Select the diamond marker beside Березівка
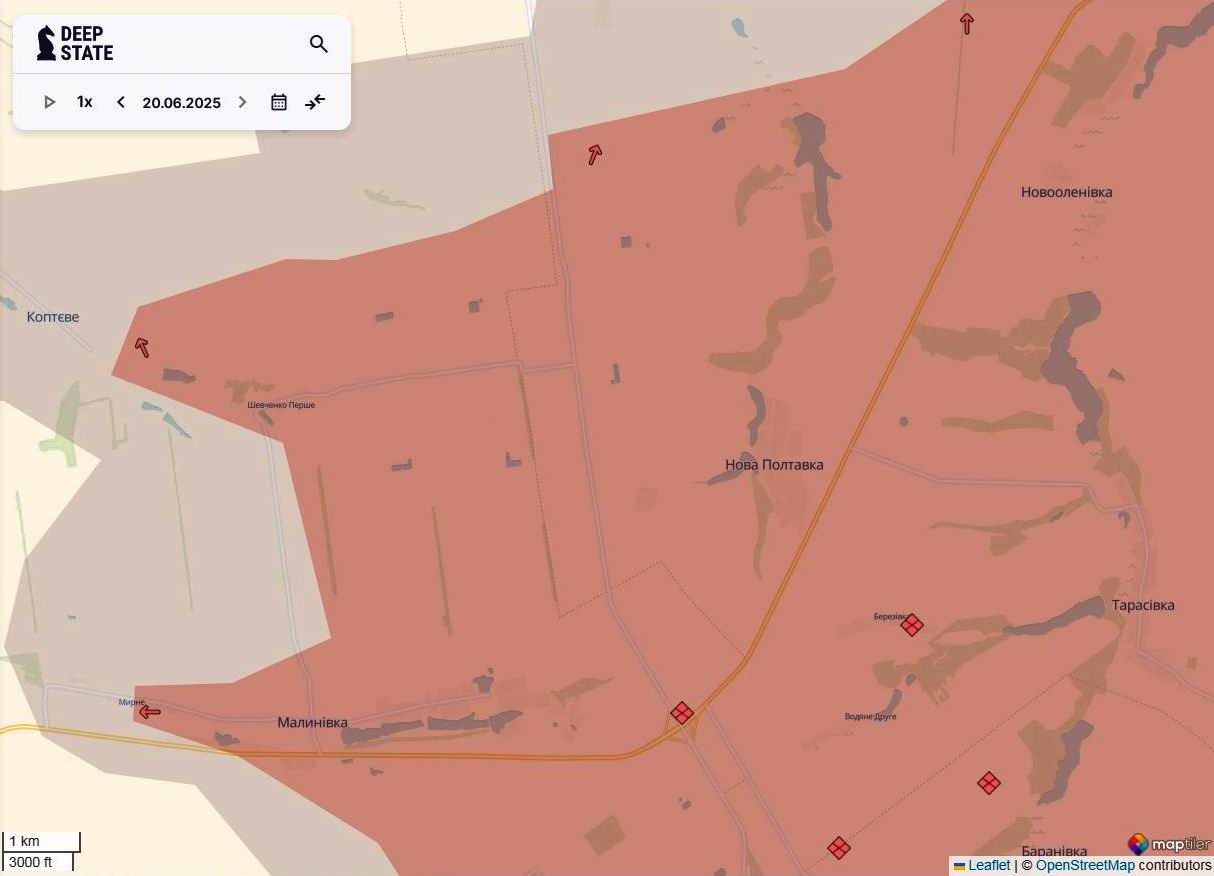1214x876 pixels. pyautogui.click(x=911, y=625)
